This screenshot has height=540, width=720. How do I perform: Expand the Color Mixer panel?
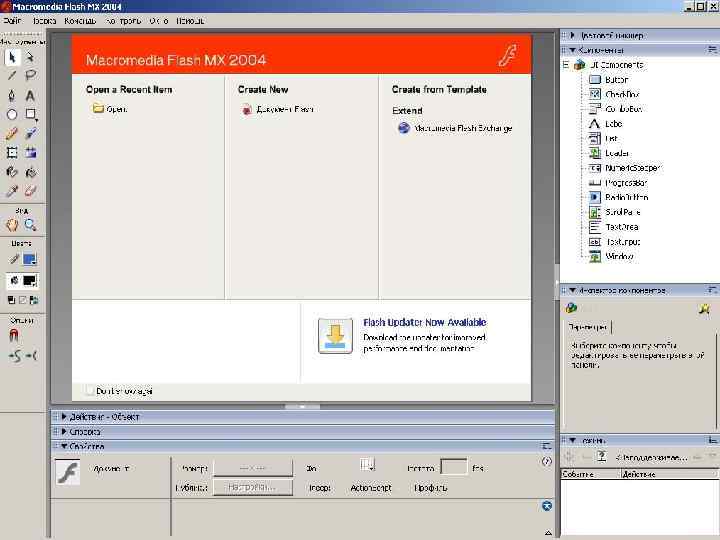[573, 35]
